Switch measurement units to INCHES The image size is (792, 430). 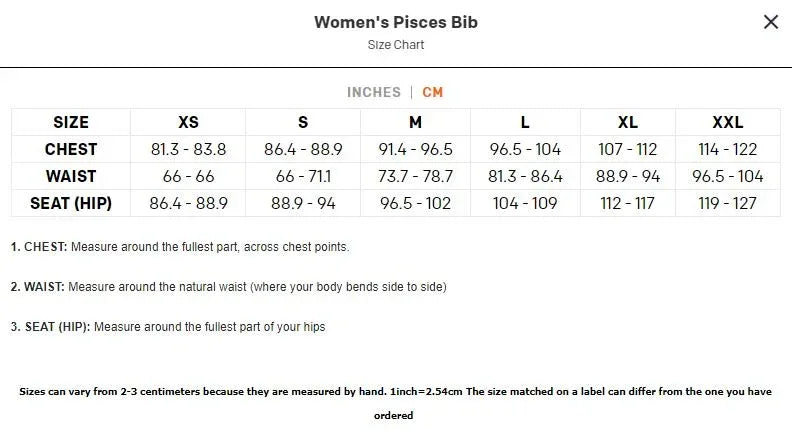coord(374,92)
